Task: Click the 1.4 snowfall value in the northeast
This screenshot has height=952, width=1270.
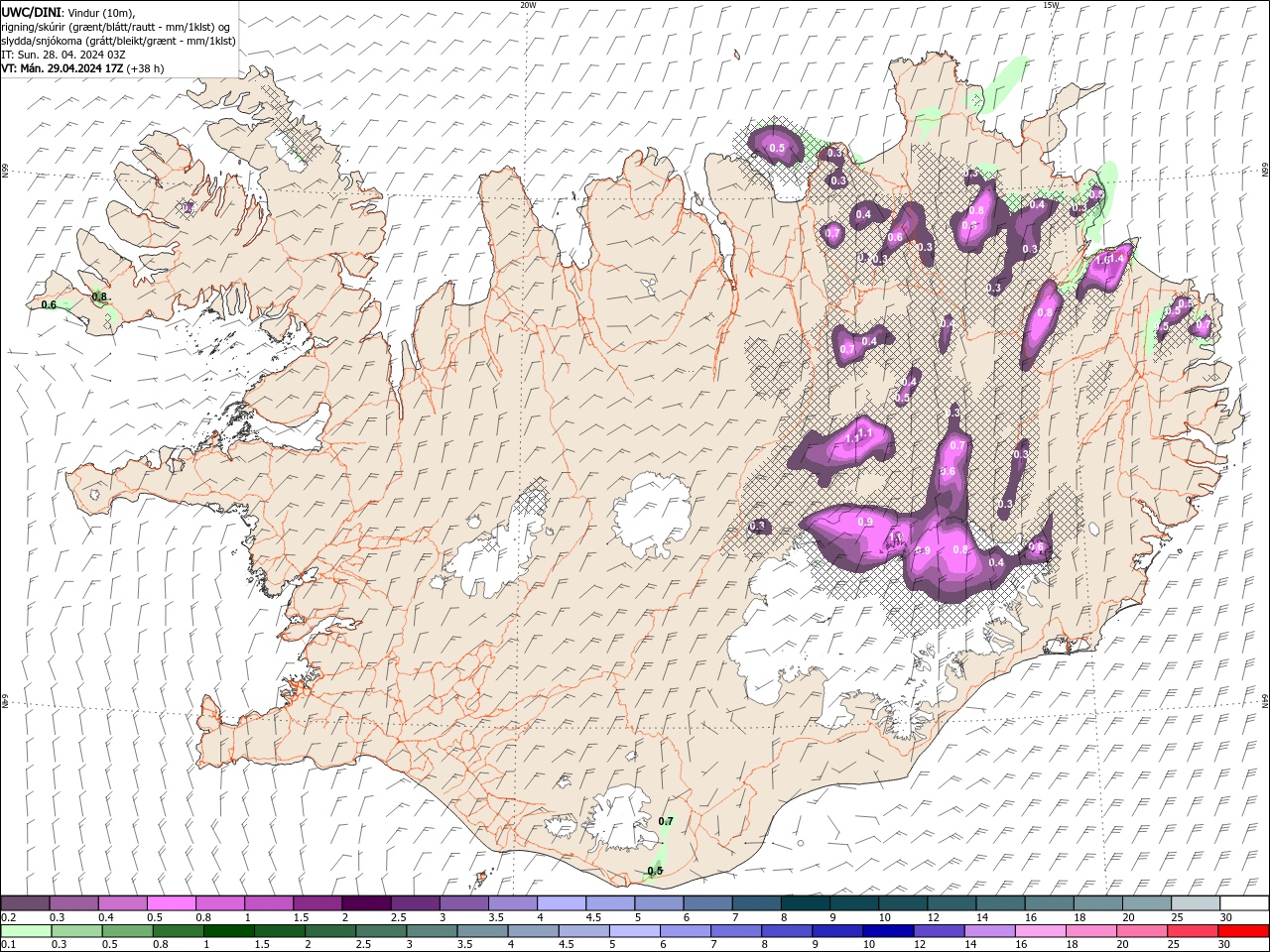Action: click(1118, 258)
